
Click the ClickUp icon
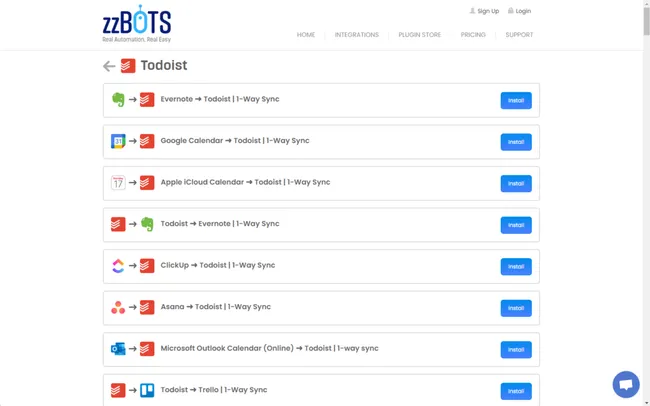(x=118, y=266)
